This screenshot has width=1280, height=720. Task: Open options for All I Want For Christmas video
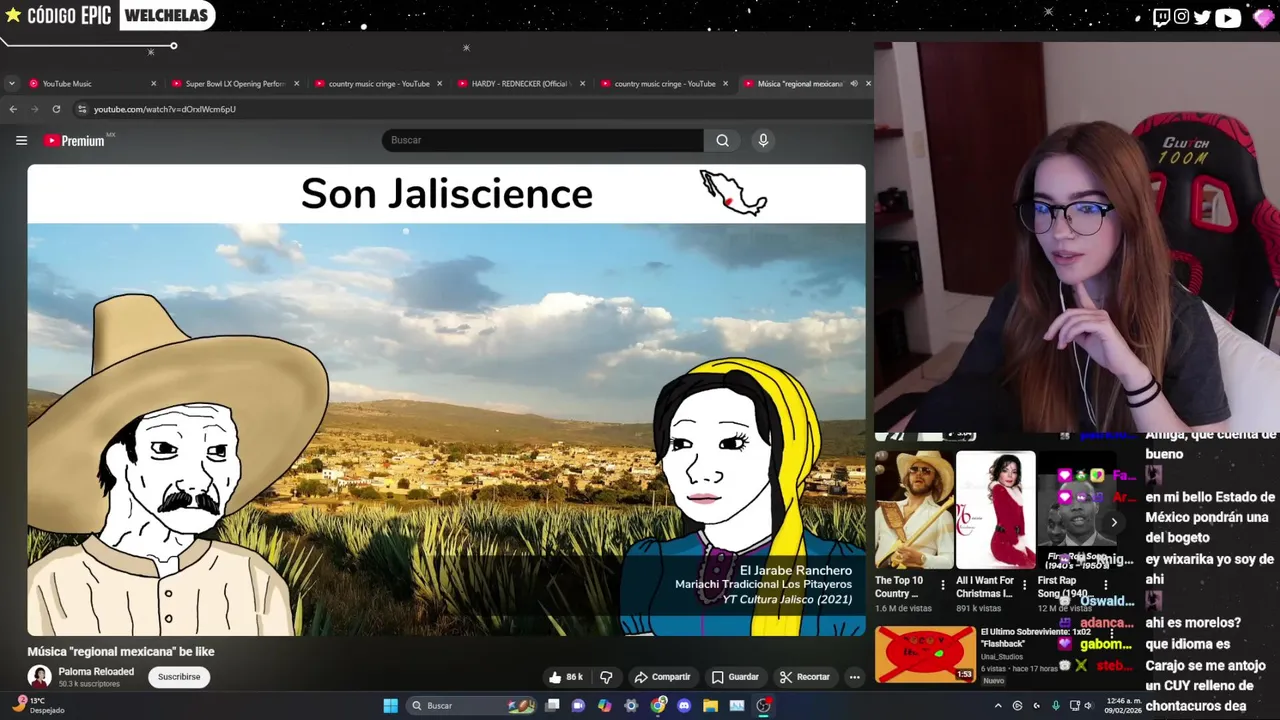click(1024, 585)
